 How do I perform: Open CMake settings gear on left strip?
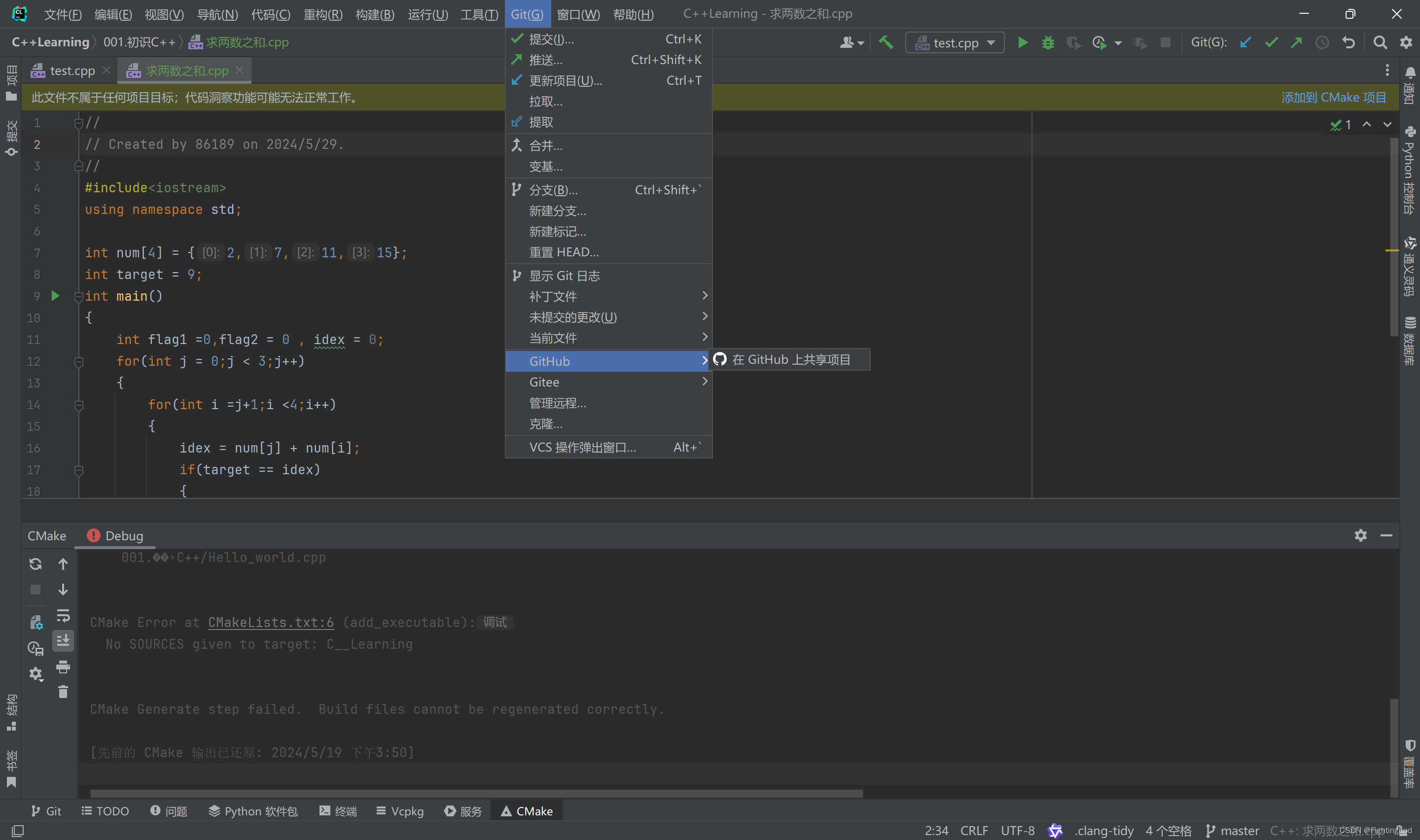coord(35,673)
